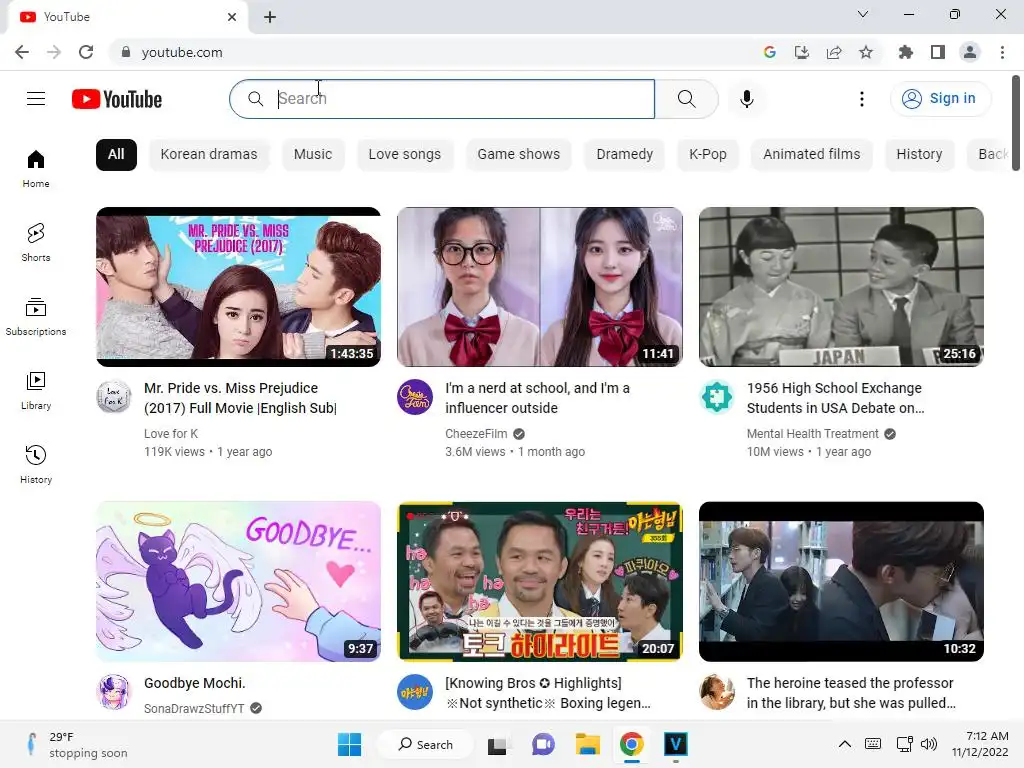Bookmark this page with star icon
Image resolution: width=1024 pixels, height=768 pixels.
click(866, 52)
